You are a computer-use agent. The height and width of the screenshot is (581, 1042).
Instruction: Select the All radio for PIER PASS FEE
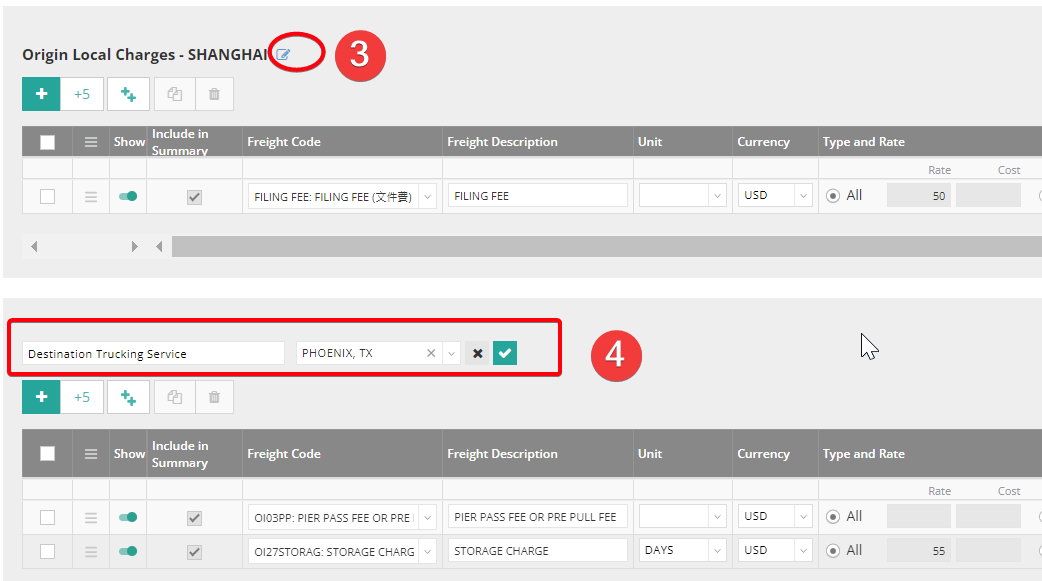[833, 516]
